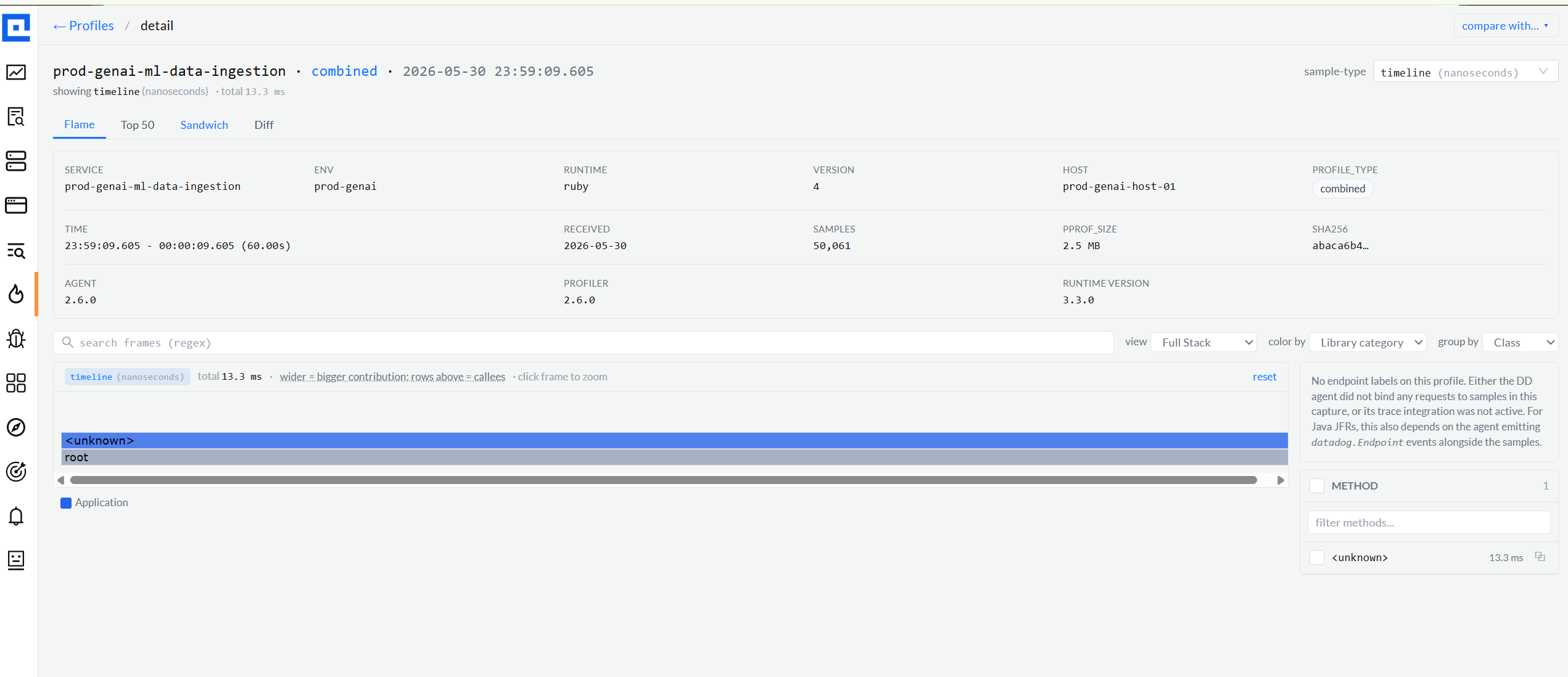This screenshot has width=1568, height=677.
Task: Open the compare with... dropdown
Action: pos(1505,26)
